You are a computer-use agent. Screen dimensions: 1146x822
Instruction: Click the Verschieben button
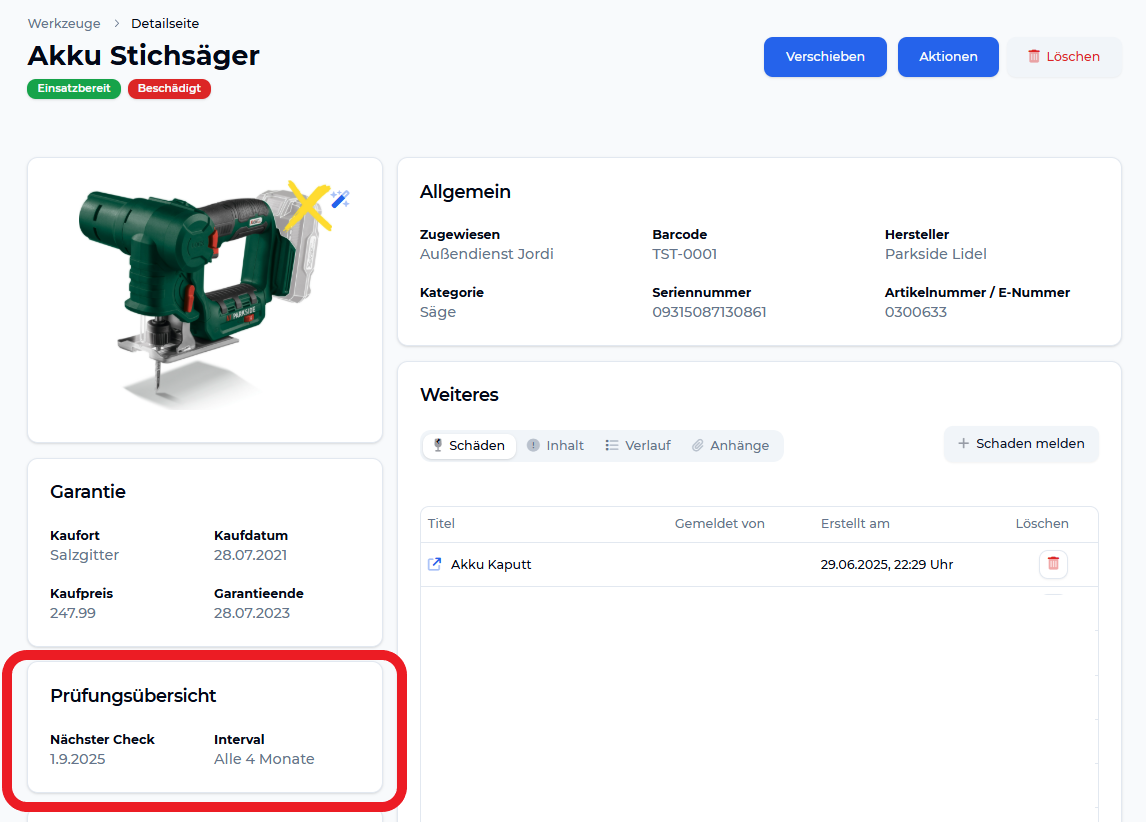(x=825, y=57)
